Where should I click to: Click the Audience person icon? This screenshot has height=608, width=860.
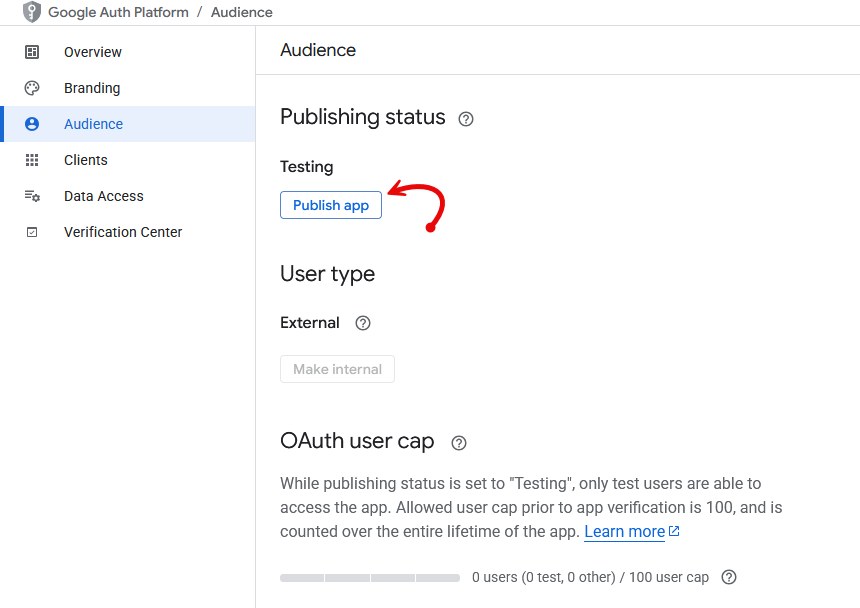point(32,124)
